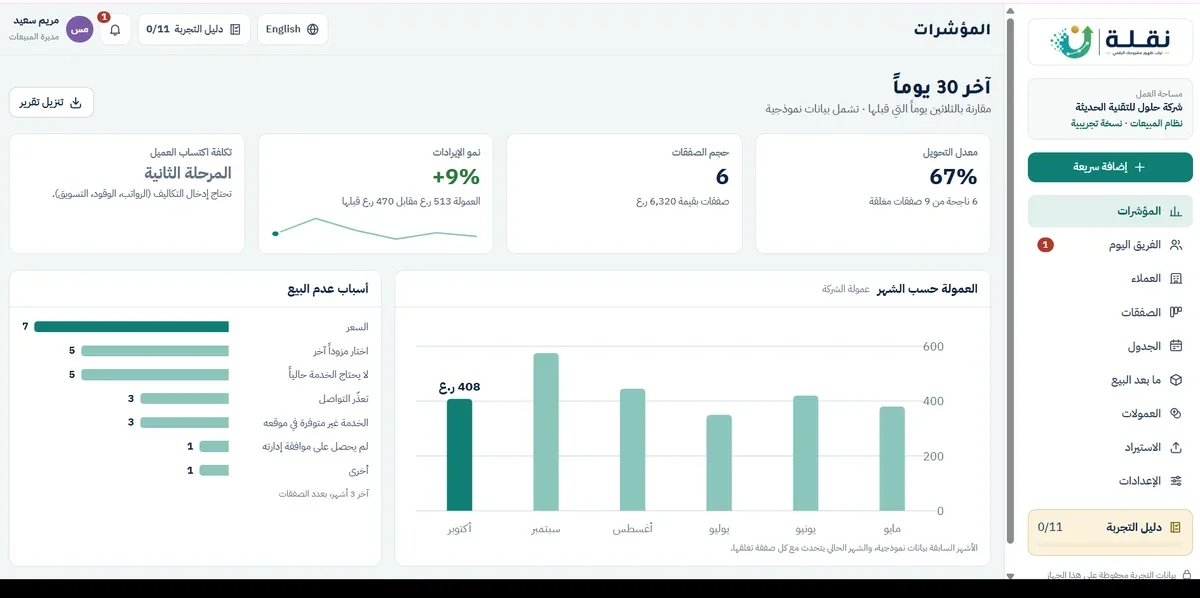Screen dimensions: 1200x598
Task: Click the bar-chart icon beside المؤشرات
Action: [1176, 211]
